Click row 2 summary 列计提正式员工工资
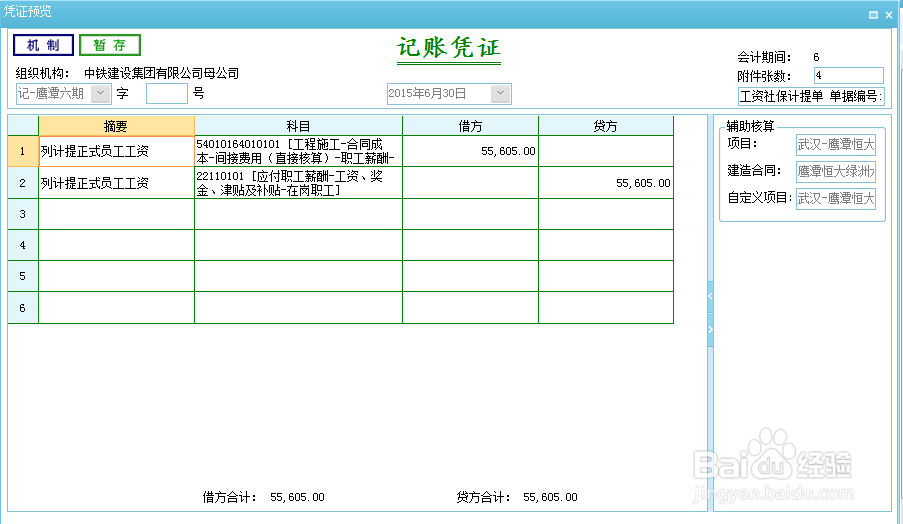The width and height of the screenshot is (903, 524). coord(116,183)
